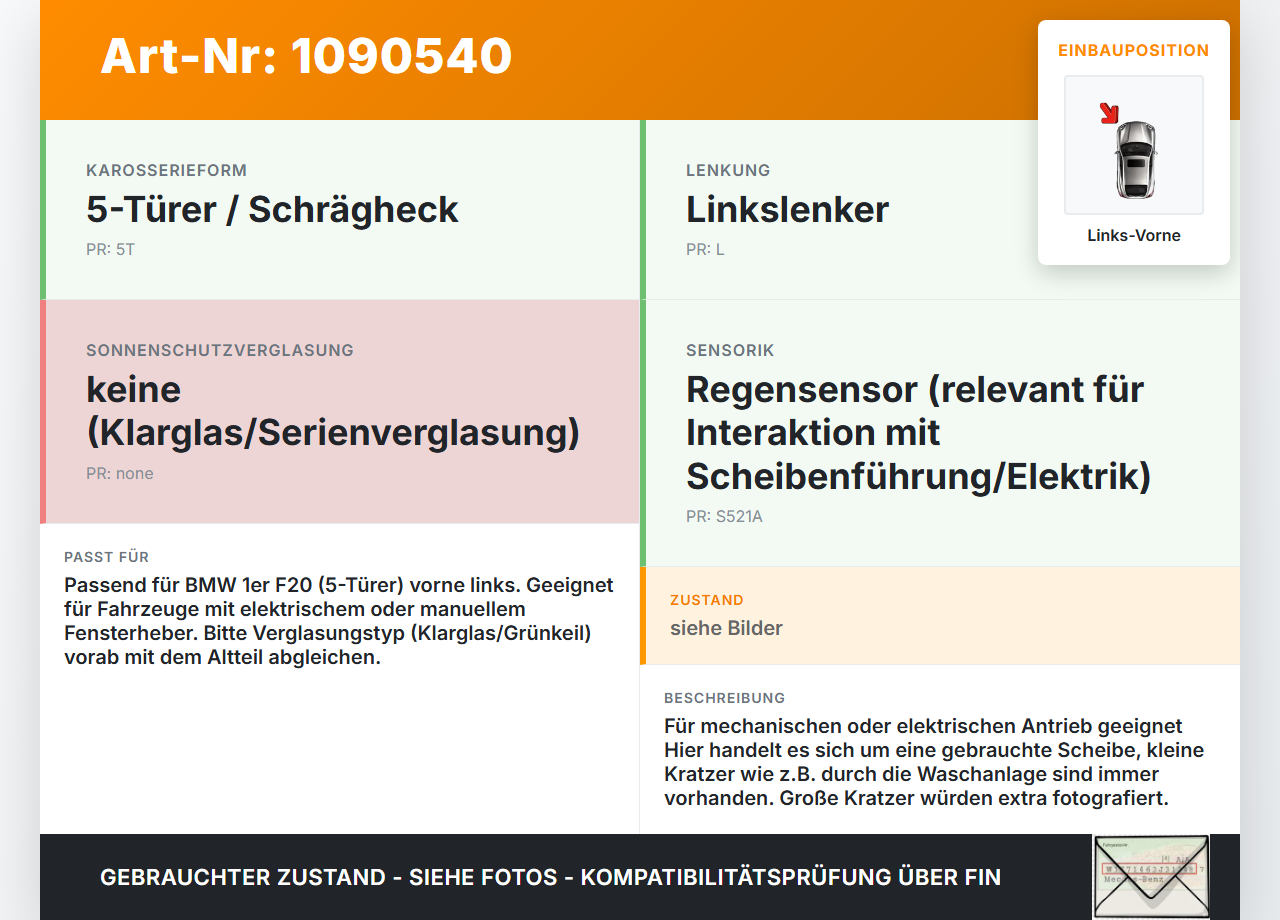Click the PR: S521A code

(724, 517)
